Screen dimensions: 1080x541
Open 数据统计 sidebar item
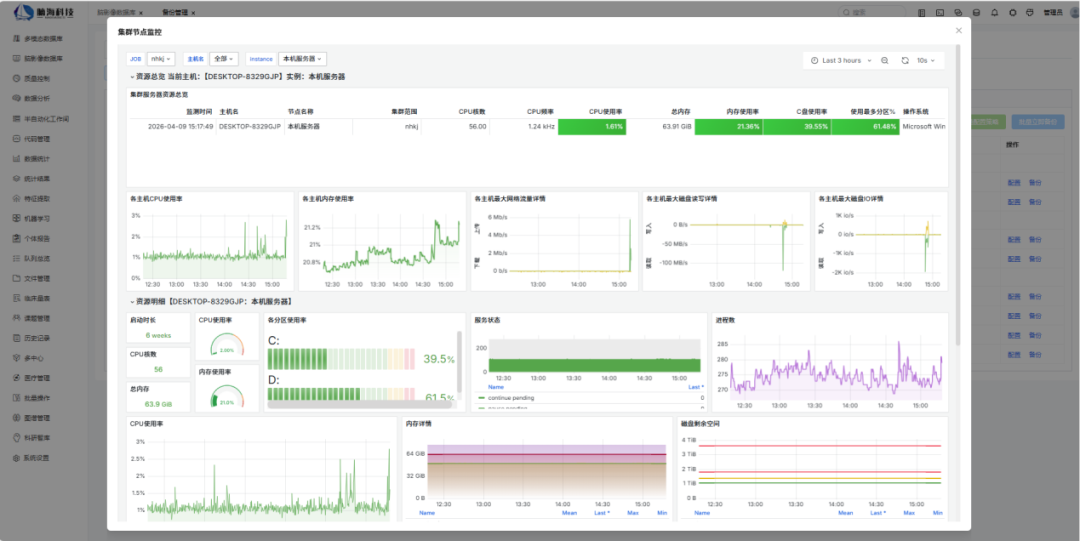pyautogui.click(x=37, y=159)
